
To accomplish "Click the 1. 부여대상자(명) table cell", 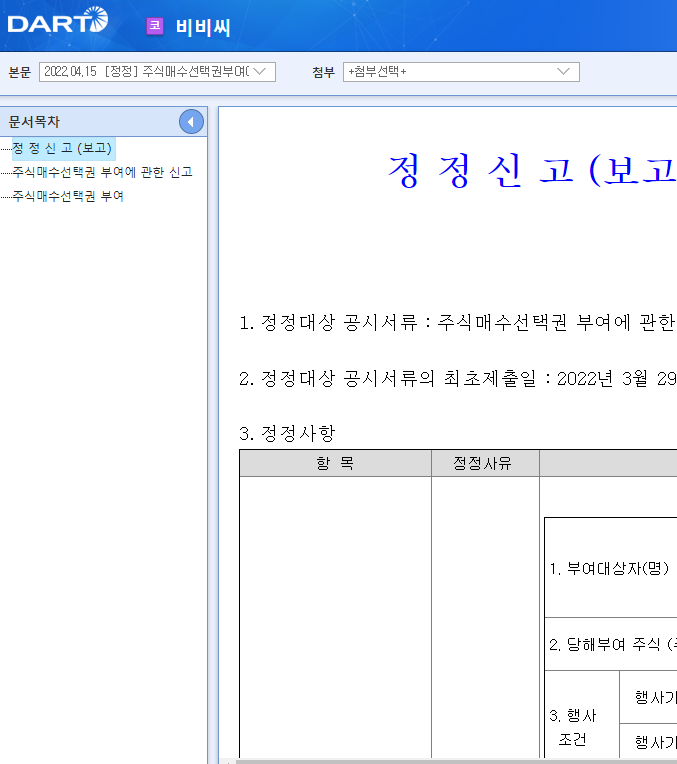I will pyautogui.click(x=609, y=568).
